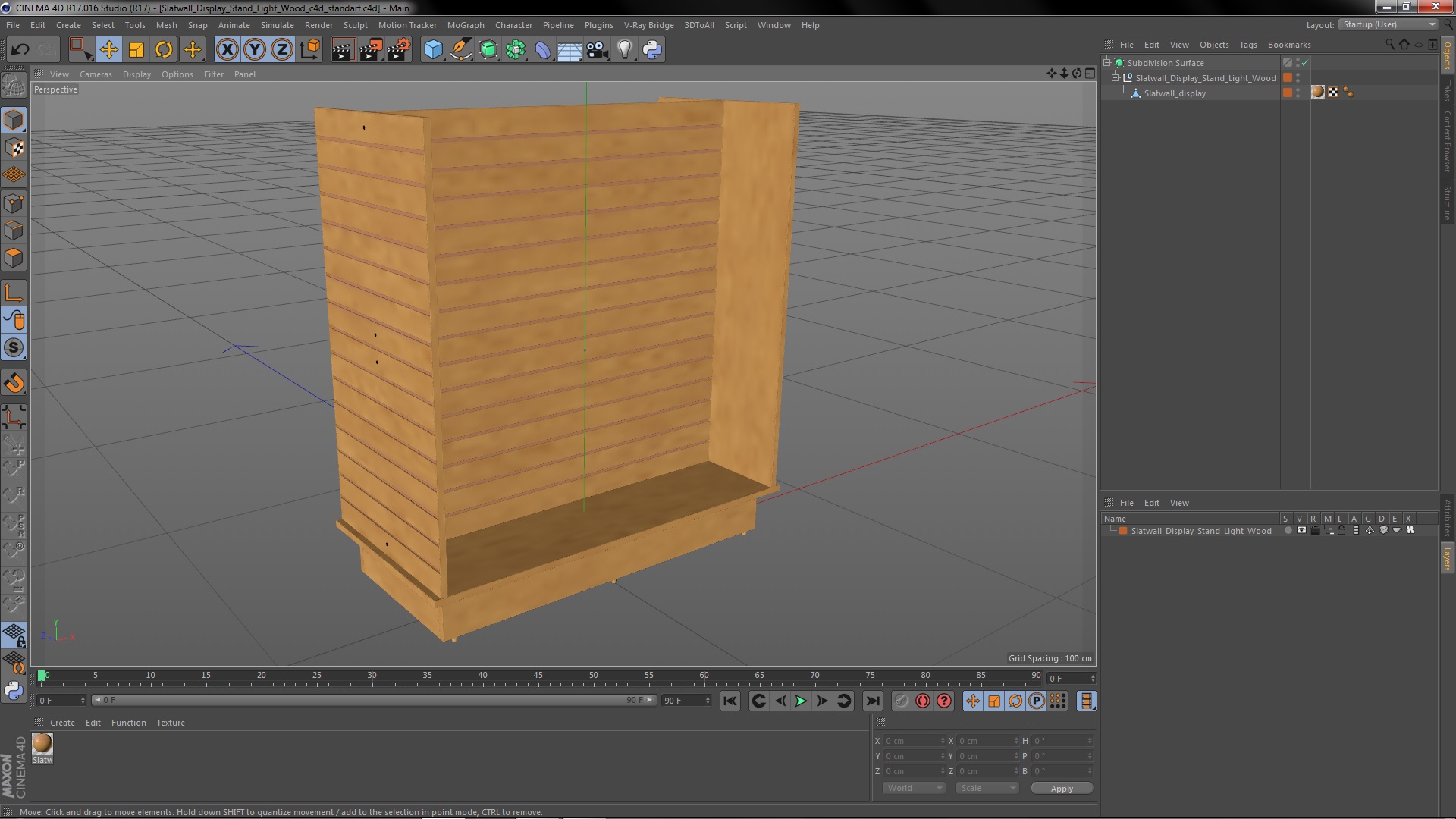1456x819 pixels.
Task: Click the timeline preview range slider
Action: [x=373, y=700]
